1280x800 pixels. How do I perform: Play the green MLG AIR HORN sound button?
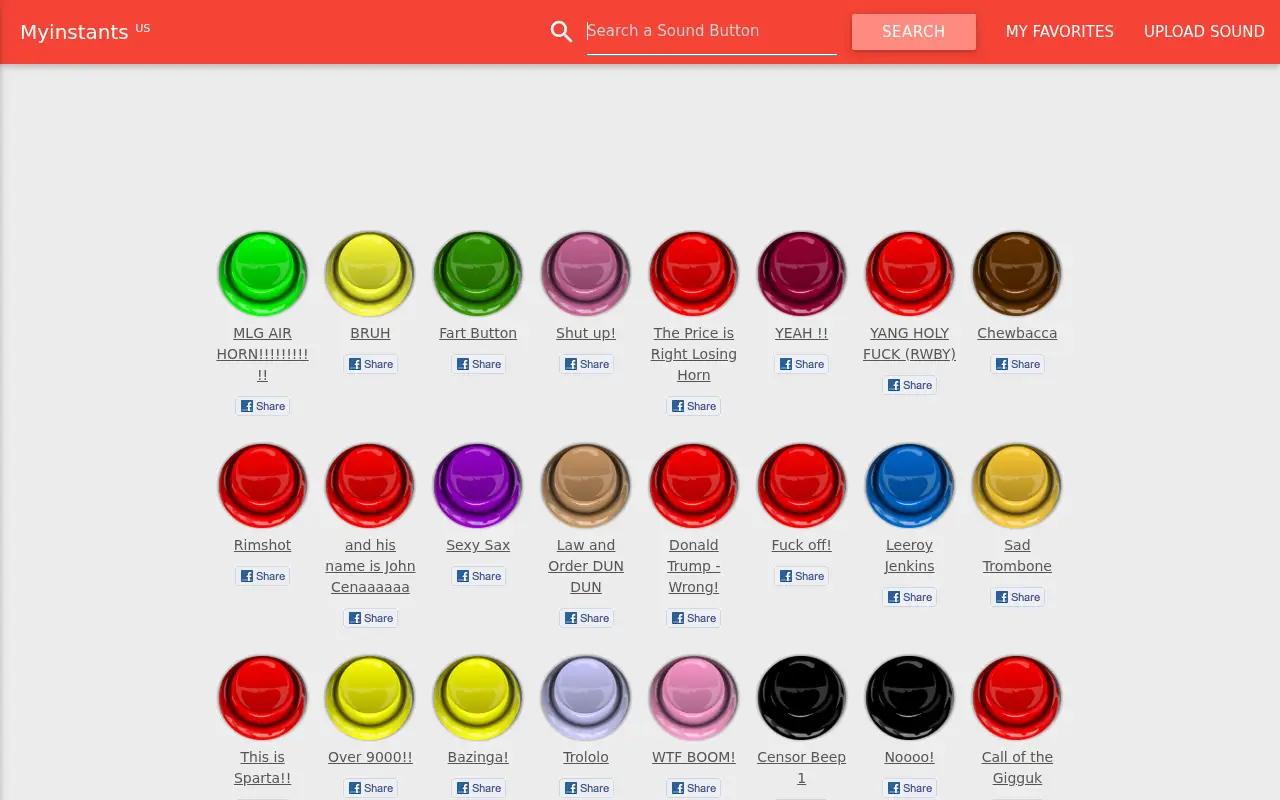click(262, 273)
